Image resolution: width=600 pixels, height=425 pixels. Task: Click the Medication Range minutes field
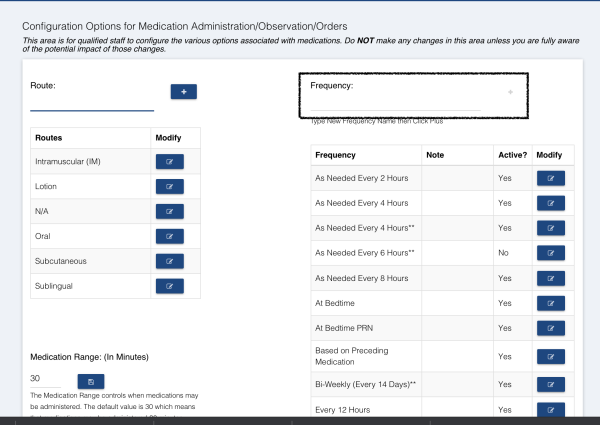(x=45, y=380)
